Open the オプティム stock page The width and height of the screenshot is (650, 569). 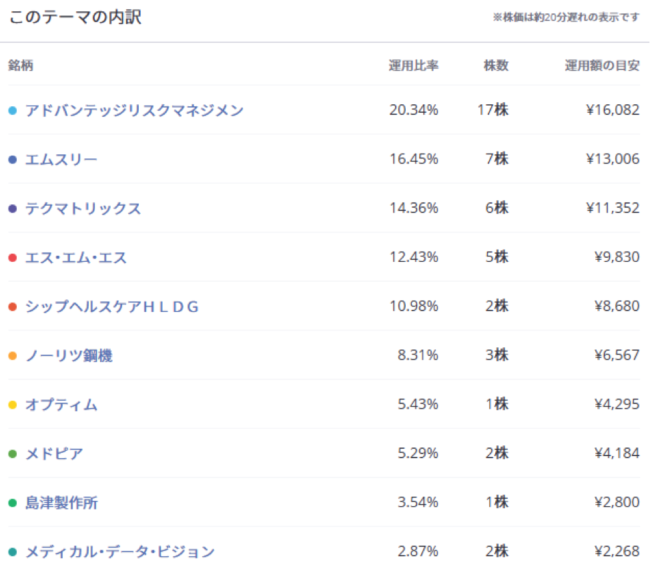point(61,404)
